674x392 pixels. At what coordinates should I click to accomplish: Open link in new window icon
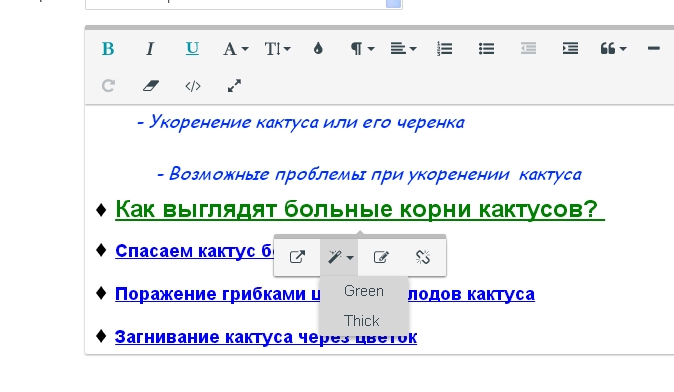pos(297,257)
